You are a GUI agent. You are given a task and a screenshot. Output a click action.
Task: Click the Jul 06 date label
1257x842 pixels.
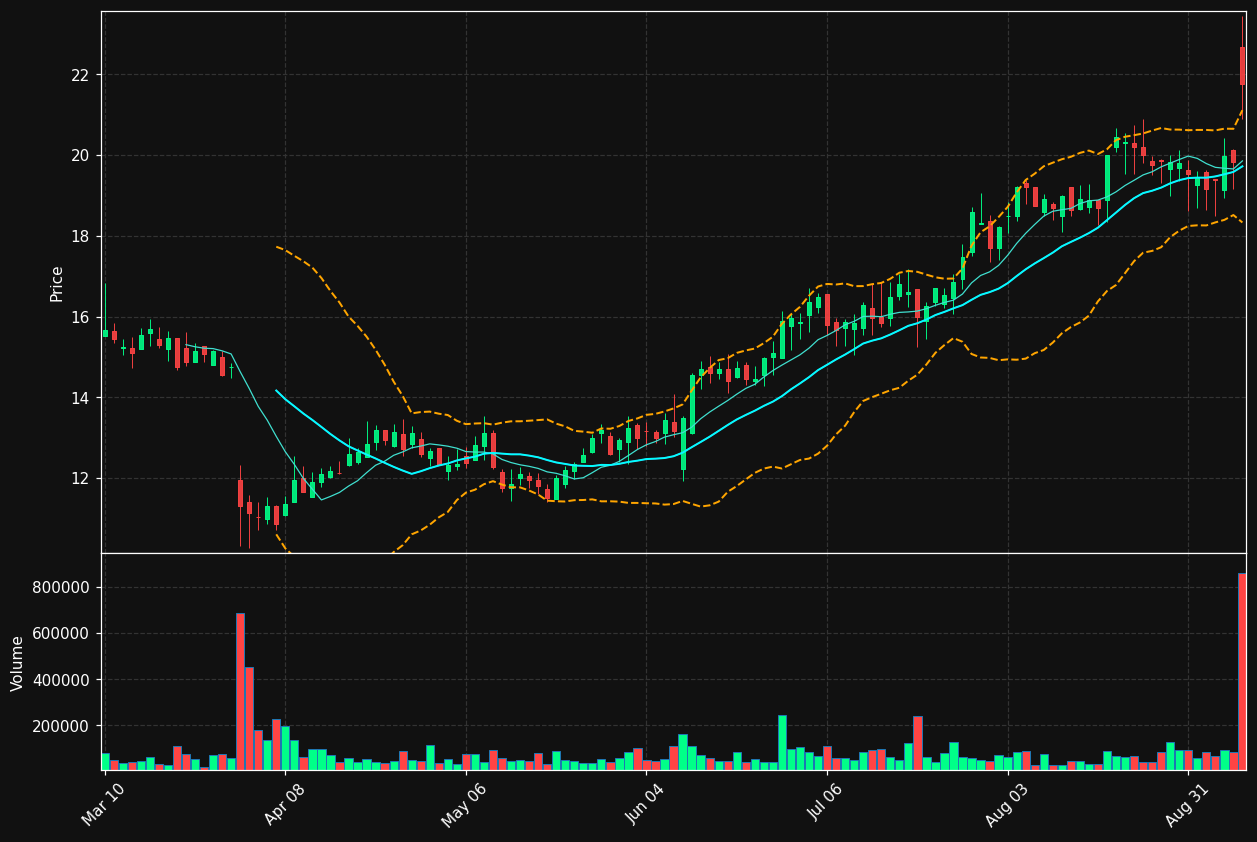click(825, 804)
